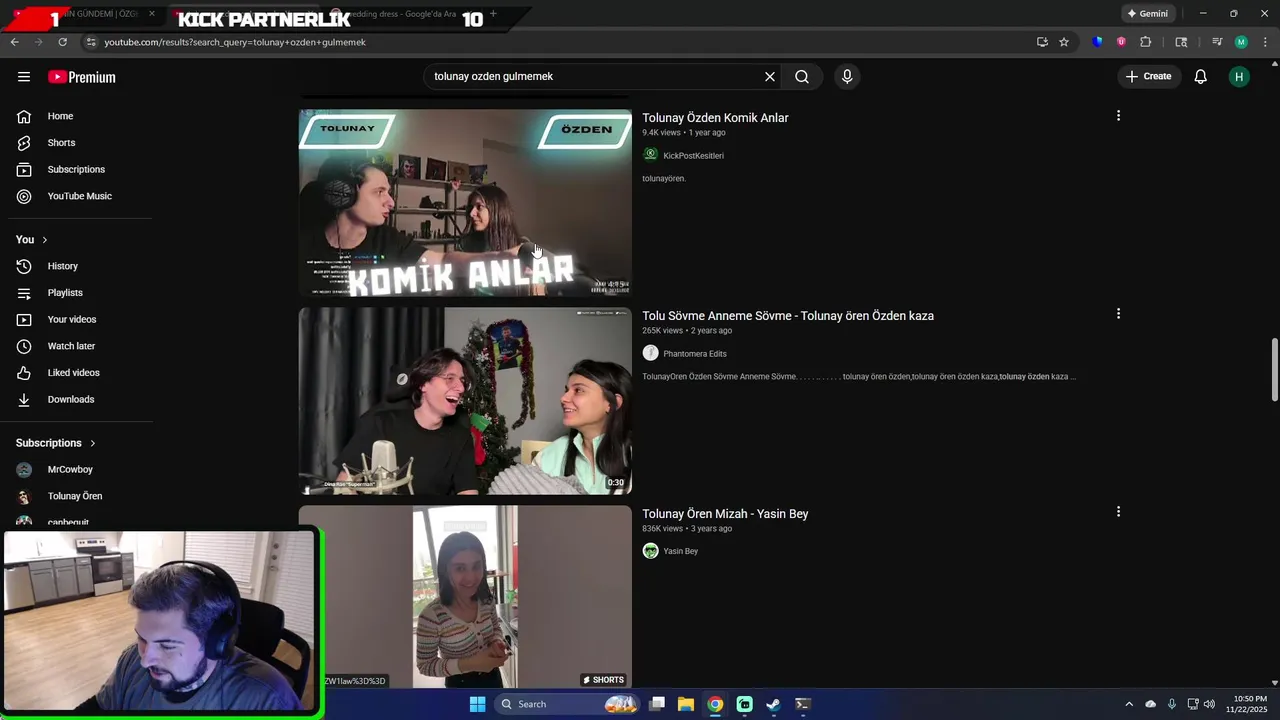Expand the You section chevron
Image resolution: width=1280 pixels, height=720 pixels.
pos(44,240)
